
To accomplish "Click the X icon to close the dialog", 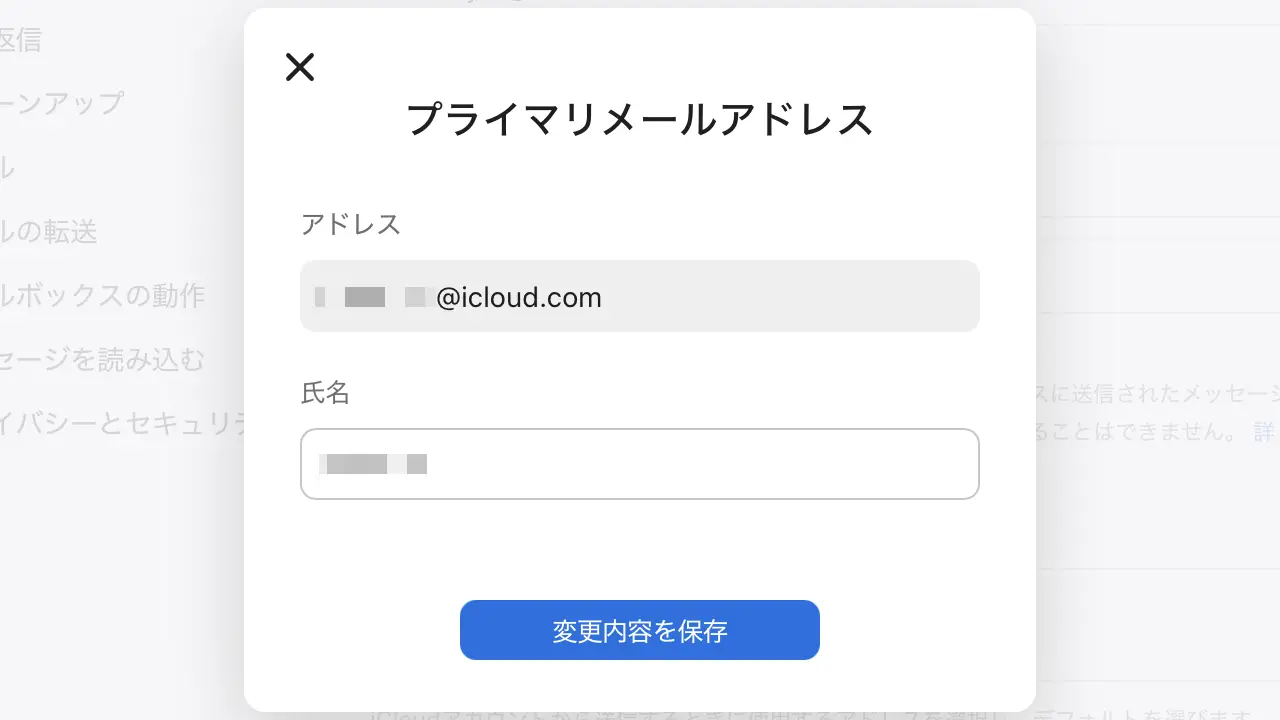I will 299,67.
